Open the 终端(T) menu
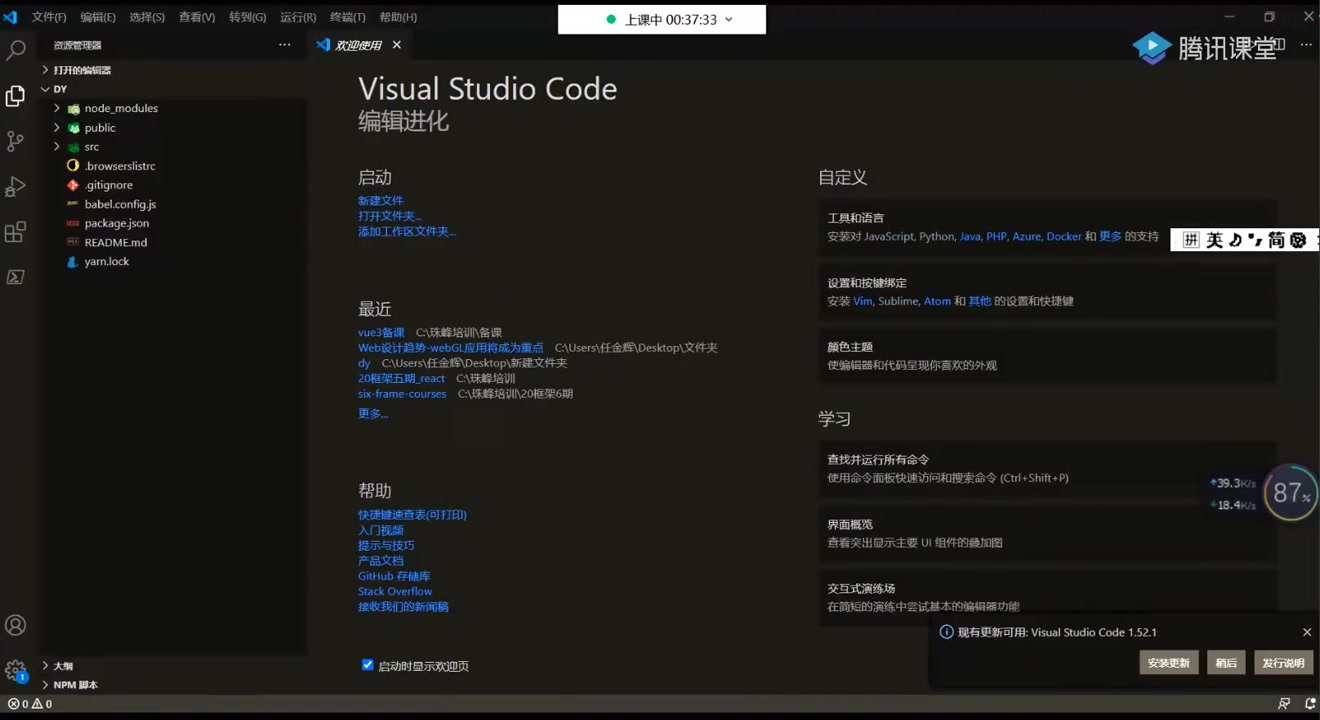The height and width of the screenshot is (720, 1320). [x=348, y=17]
